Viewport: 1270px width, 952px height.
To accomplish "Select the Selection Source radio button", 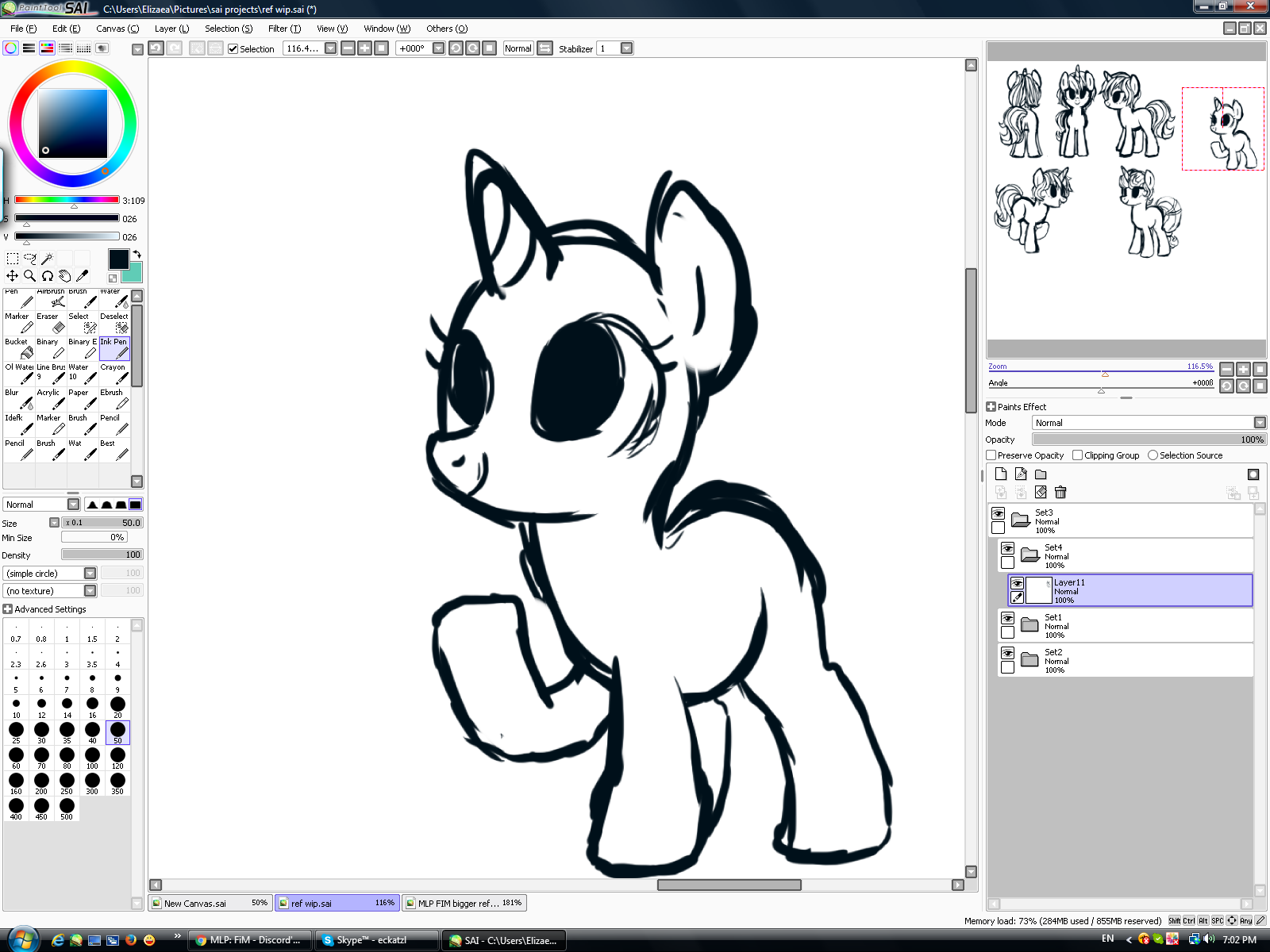I will (1153, 455).
